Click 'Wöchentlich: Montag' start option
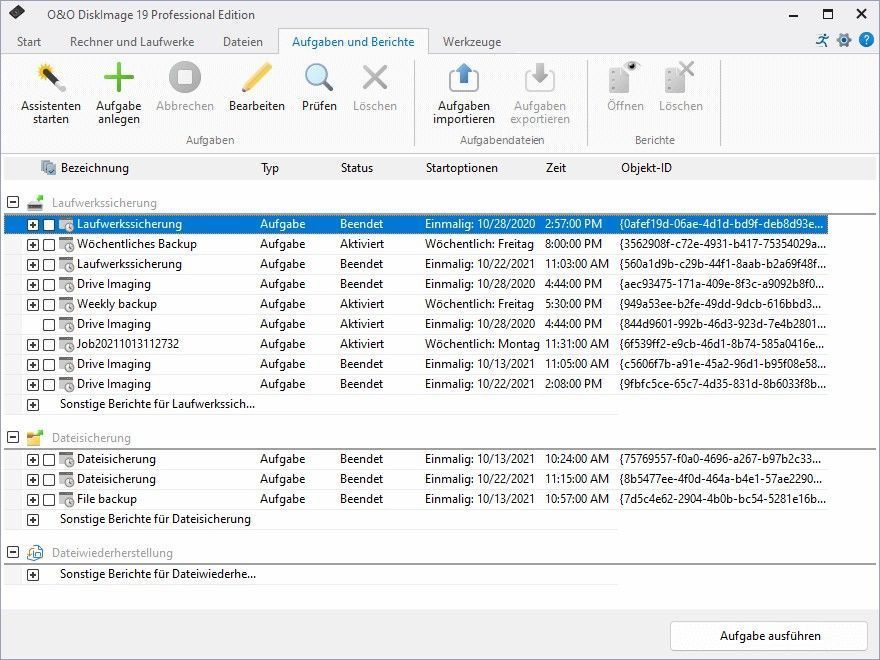The image size is (880, 660). [x=482, y=344]
